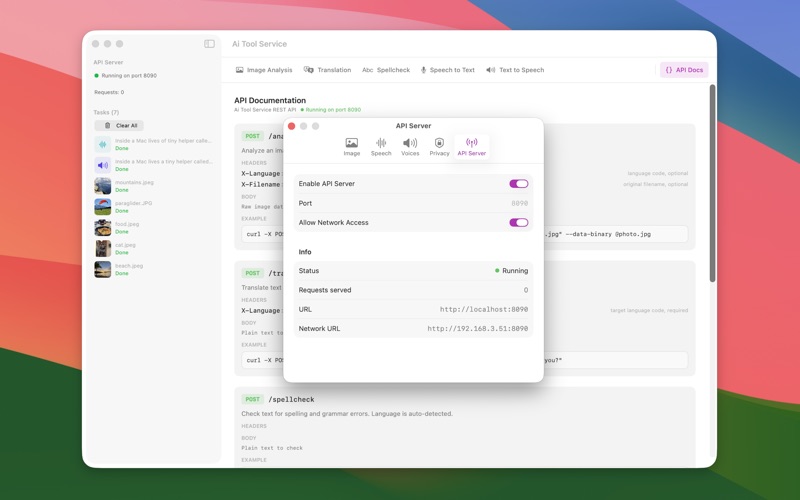Screen dimensions: 800x500
Task: Click the /spellcheck endpoint heading
Action: point(291,399)
